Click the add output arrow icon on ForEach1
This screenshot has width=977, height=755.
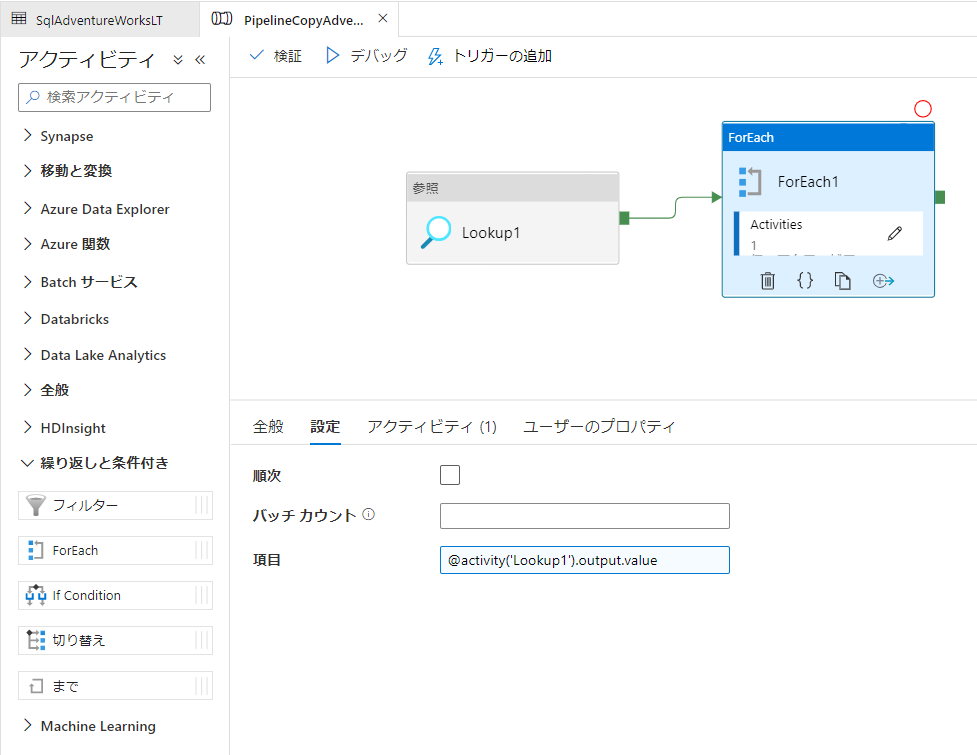click(883, 281)
